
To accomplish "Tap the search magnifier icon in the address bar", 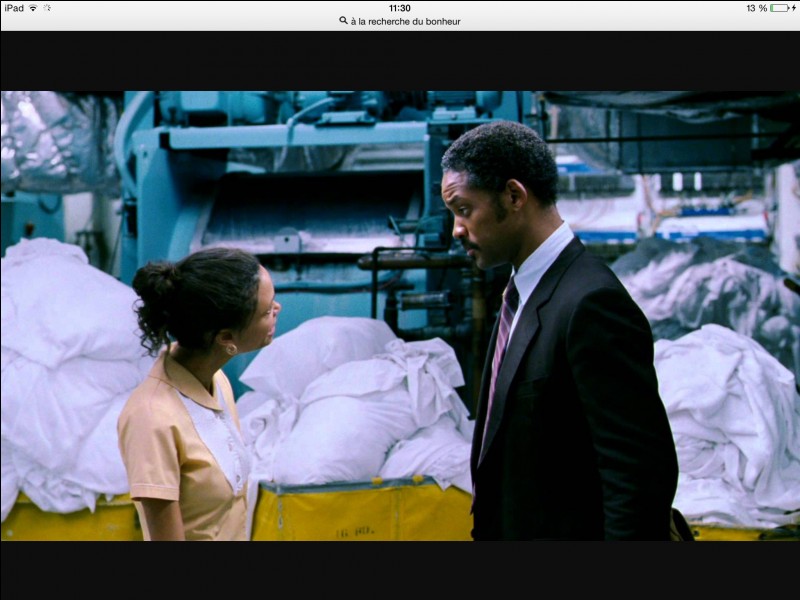I will pyautogui.click(x=343, y=21).
